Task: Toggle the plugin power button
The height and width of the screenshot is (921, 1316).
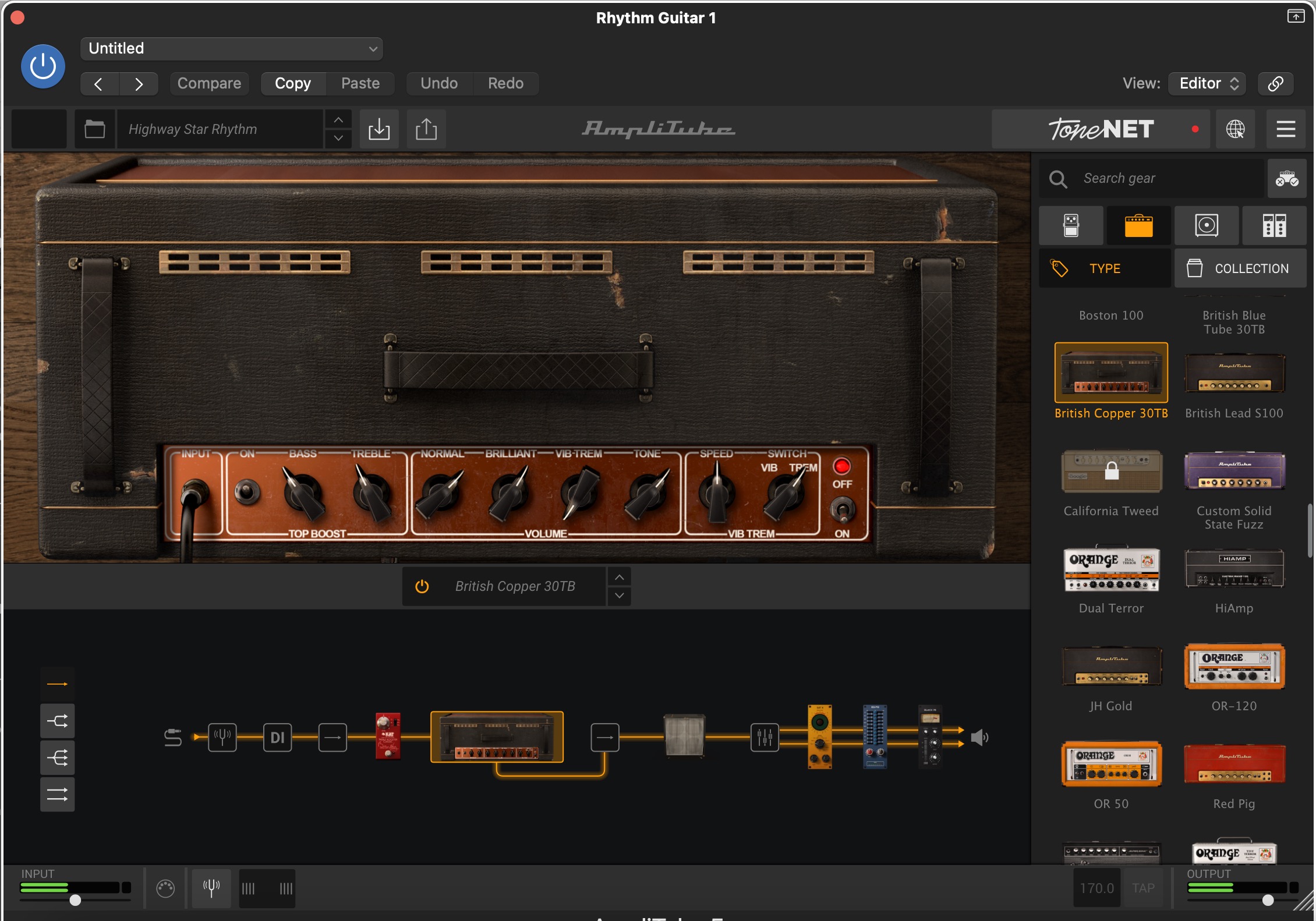Action: point(43,66)
